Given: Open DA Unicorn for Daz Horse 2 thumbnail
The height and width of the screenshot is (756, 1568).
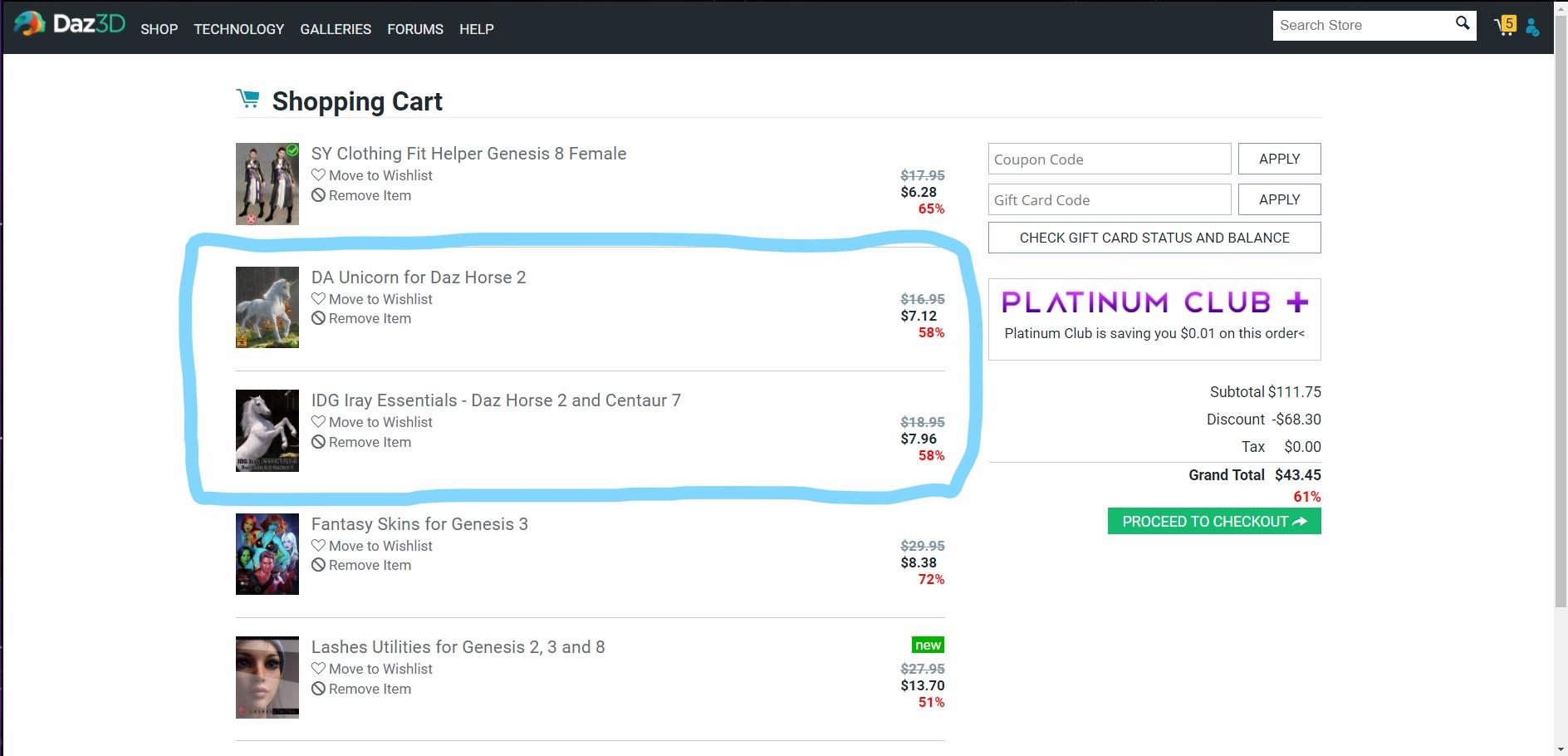Looking at the screenshot, I should pos(267,307).
